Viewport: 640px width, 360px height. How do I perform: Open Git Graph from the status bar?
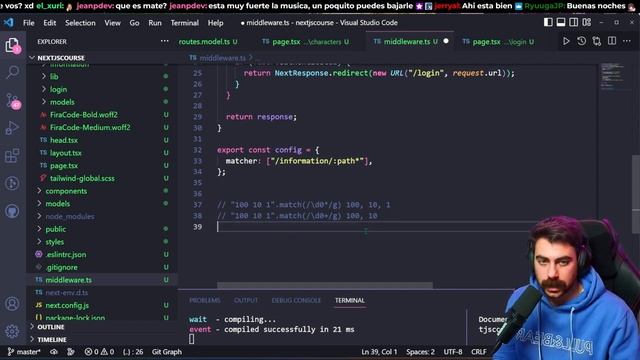click(167, 351)
